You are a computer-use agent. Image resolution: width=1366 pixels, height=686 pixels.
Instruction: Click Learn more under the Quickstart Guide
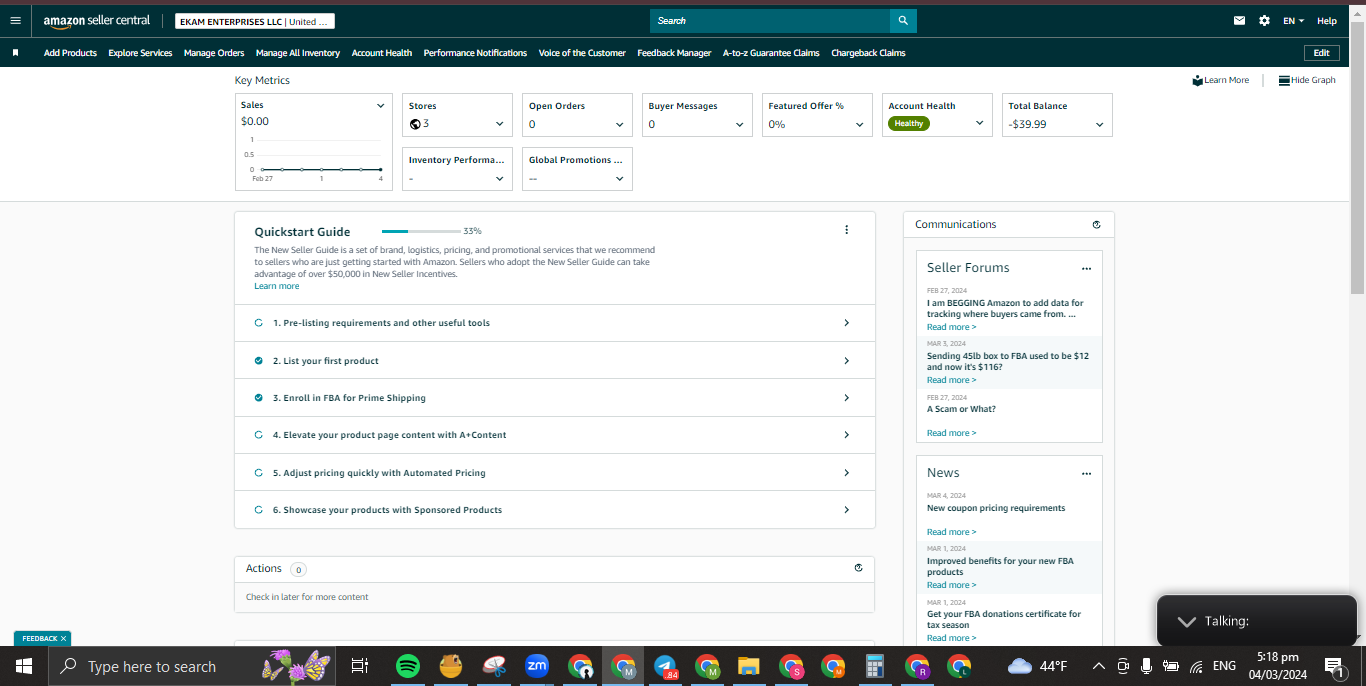point(276,286)
